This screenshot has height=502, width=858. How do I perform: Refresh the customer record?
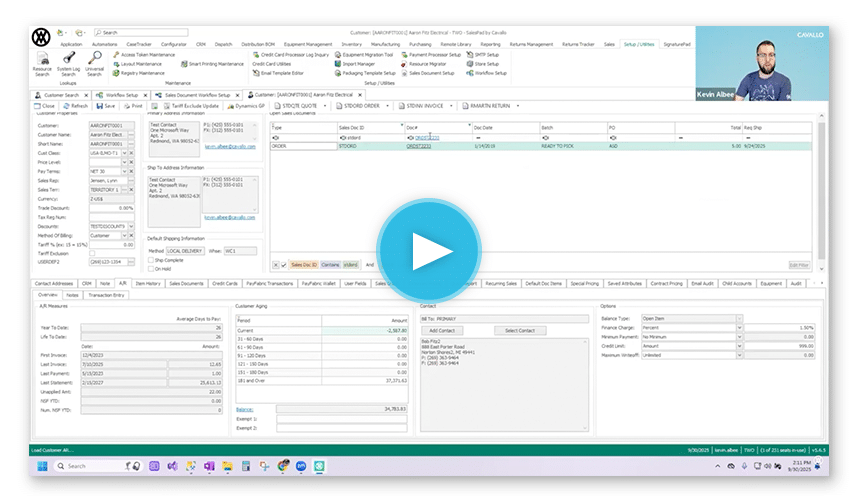pyautogui.click(x=76, y=105)
